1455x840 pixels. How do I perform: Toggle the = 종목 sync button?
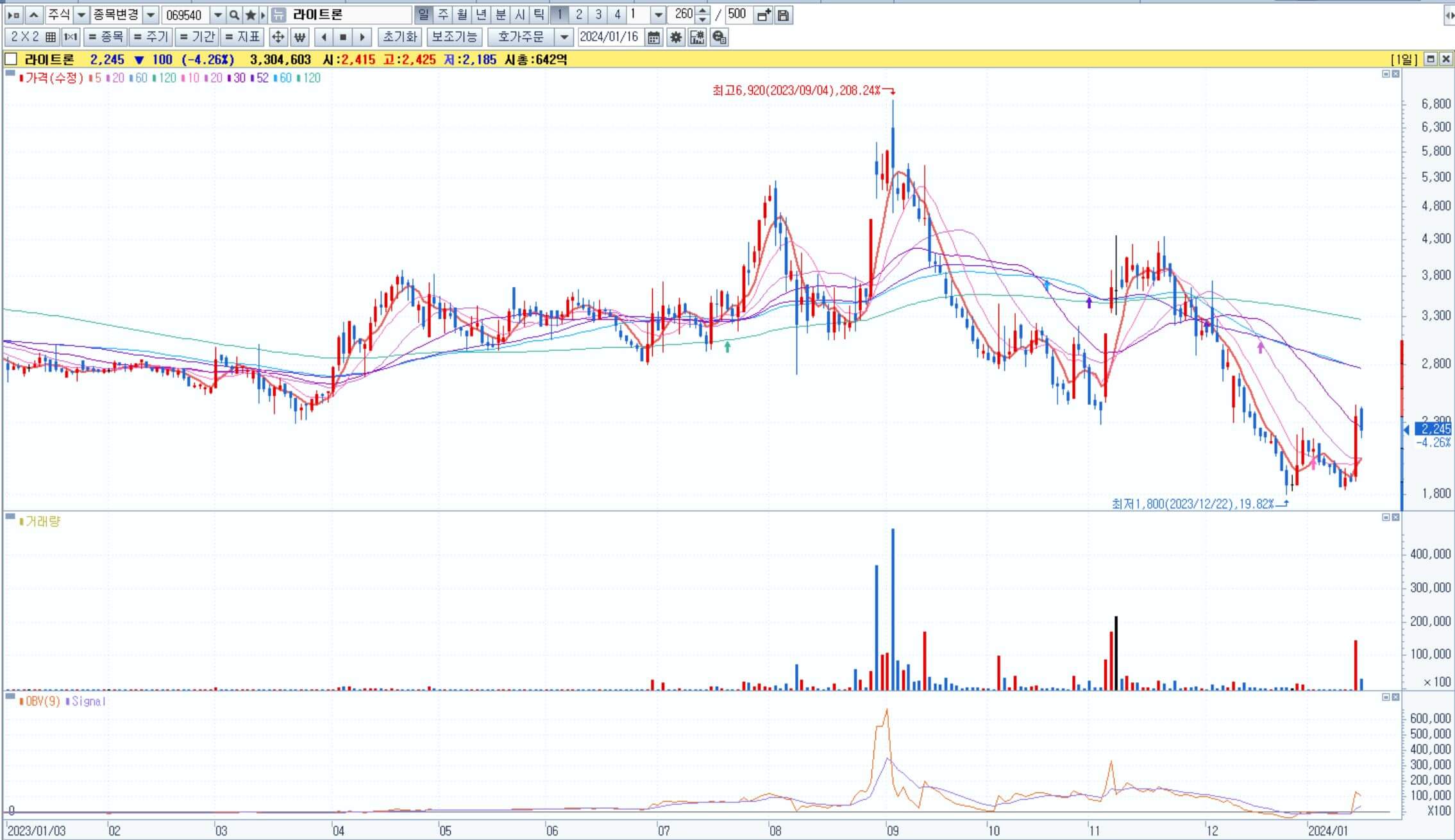pos(106,37)
